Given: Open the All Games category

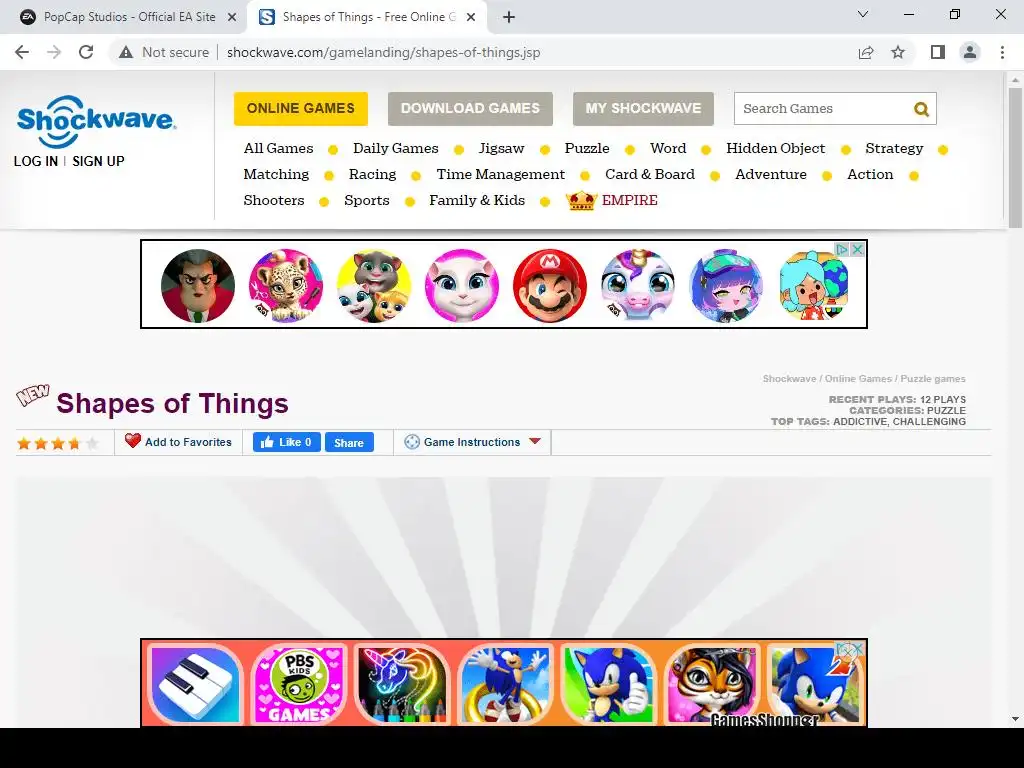Looking at the screenshot, I should click(x=278, y=148).
